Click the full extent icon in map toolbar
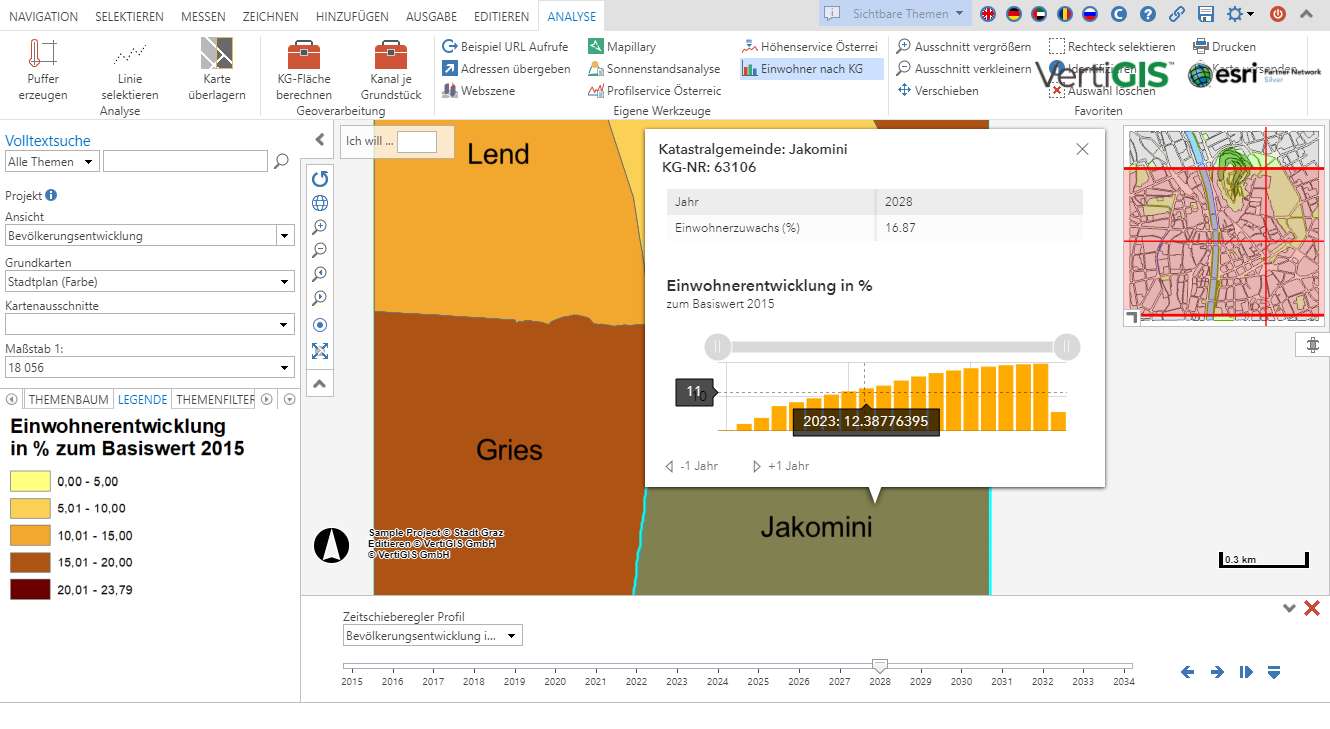Screen dimensions: 1330x729 (x=319, y=351)
